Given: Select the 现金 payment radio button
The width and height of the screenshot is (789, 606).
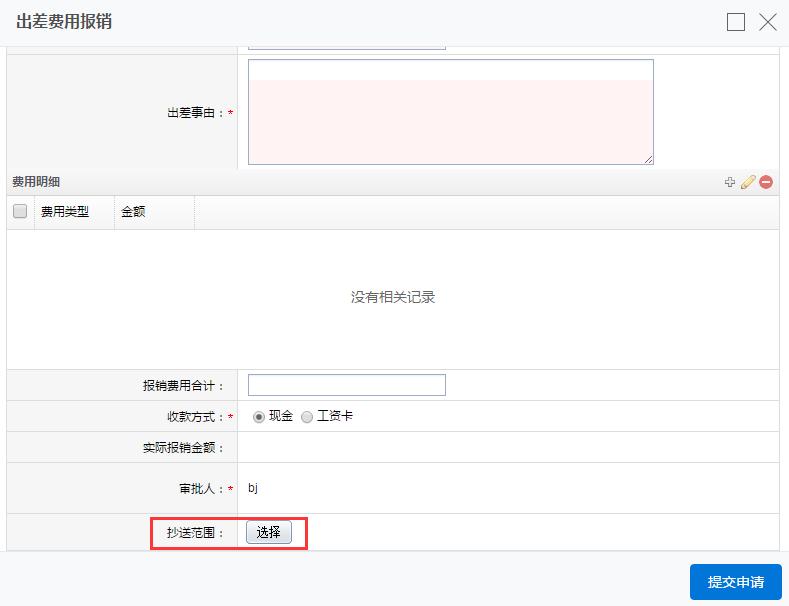Looking at the screenshot, I should point(259,417).
